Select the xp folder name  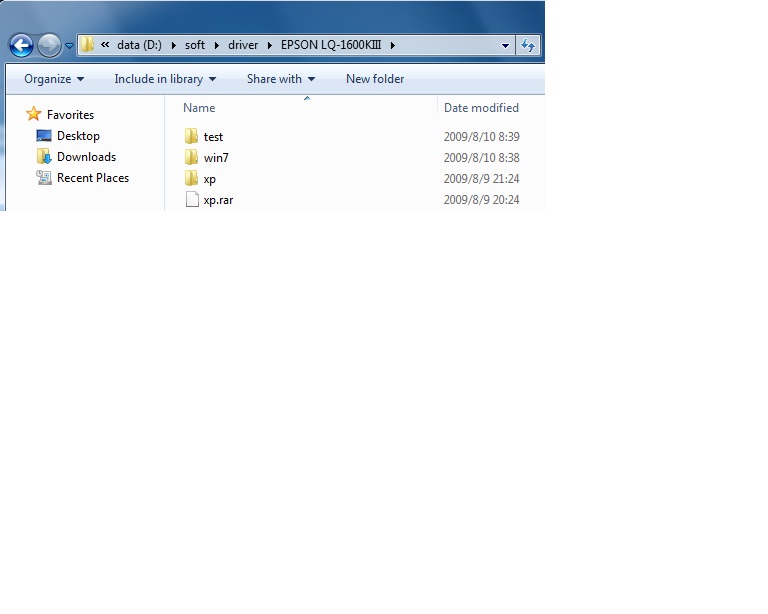click(x=210, y=179)
